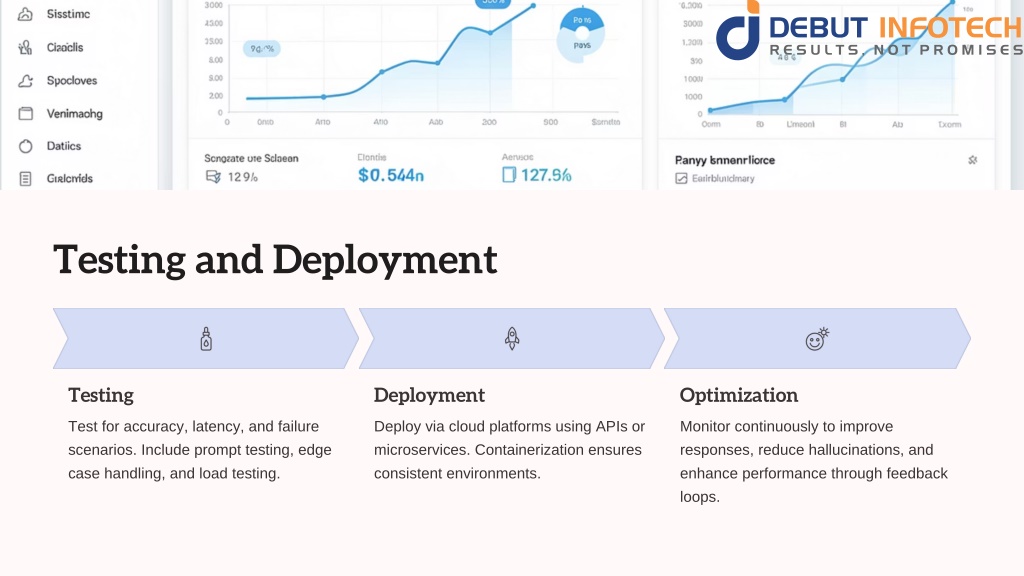Screen dimensions: 1024x576
Task: Click the Testing heading
Action: [x=100, y=394]
